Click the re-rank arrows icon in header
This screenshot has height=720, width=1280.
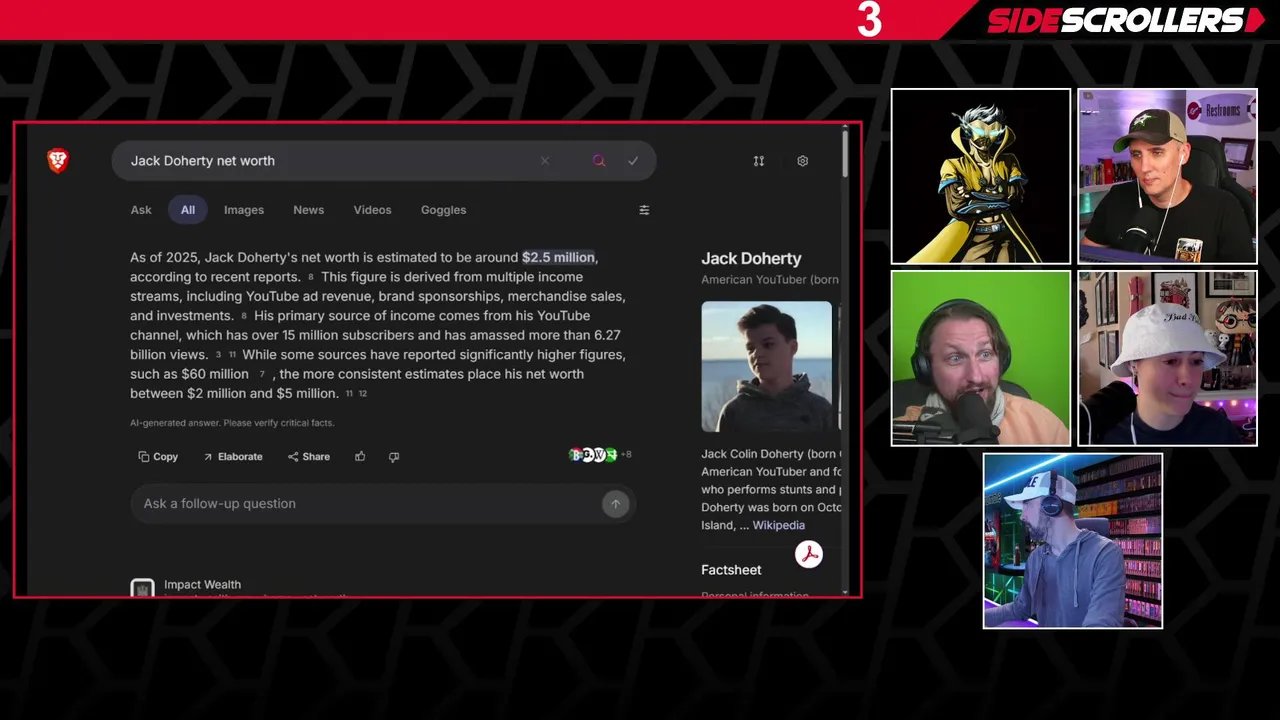(x=759, y=161)
